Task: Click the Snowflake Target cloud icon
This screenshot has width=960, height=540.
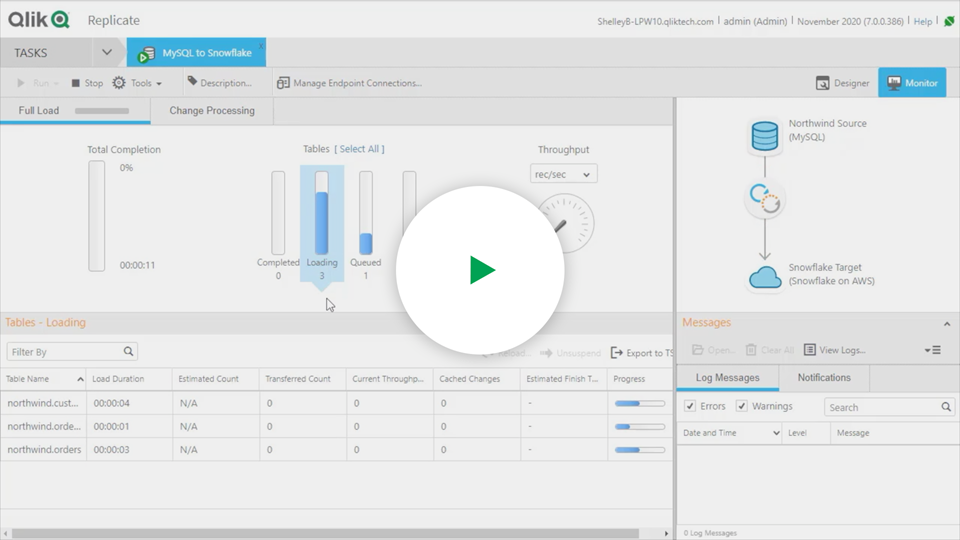Action: coord(765,278)
